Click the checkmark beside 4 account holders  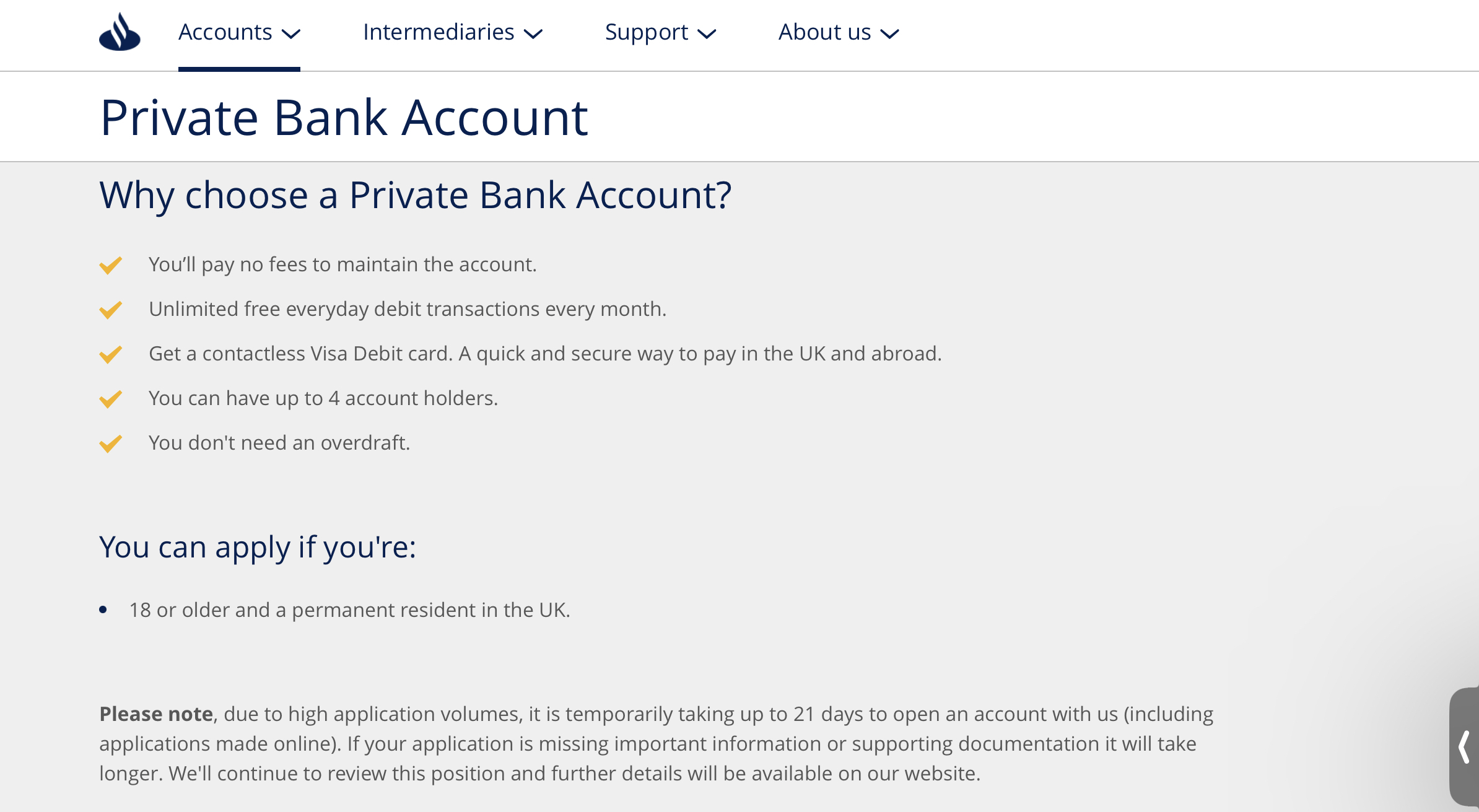pyautogui.click(x=111, y=399)
